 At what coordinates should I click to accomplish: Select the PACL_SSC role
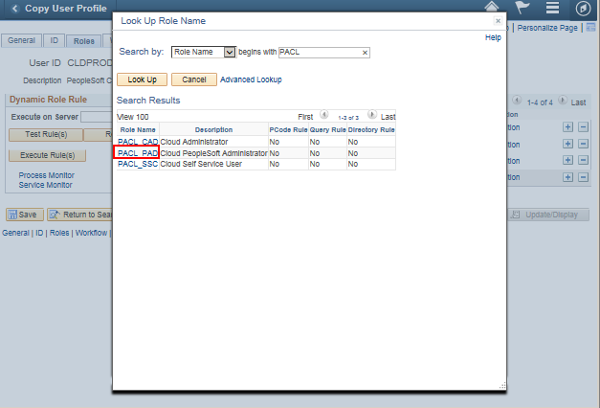pos(138,164)
